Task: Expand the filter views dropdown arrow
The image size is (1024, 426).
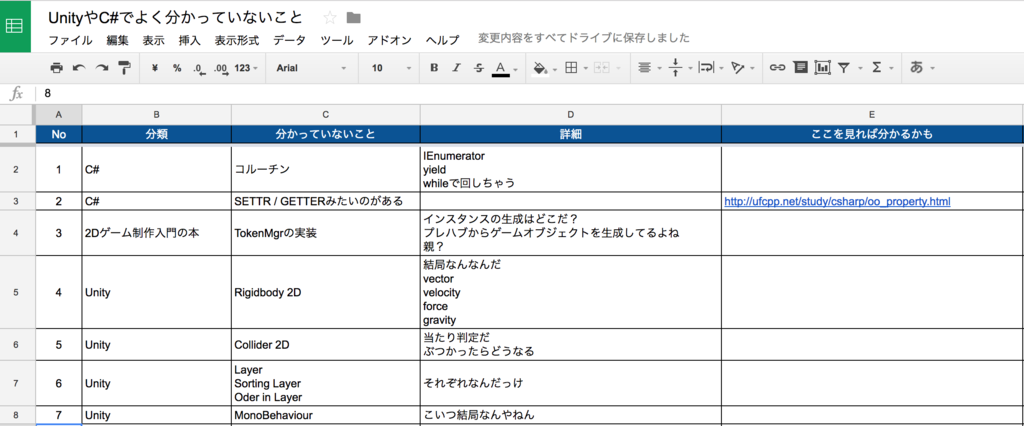Action: (x=860, y=69)
